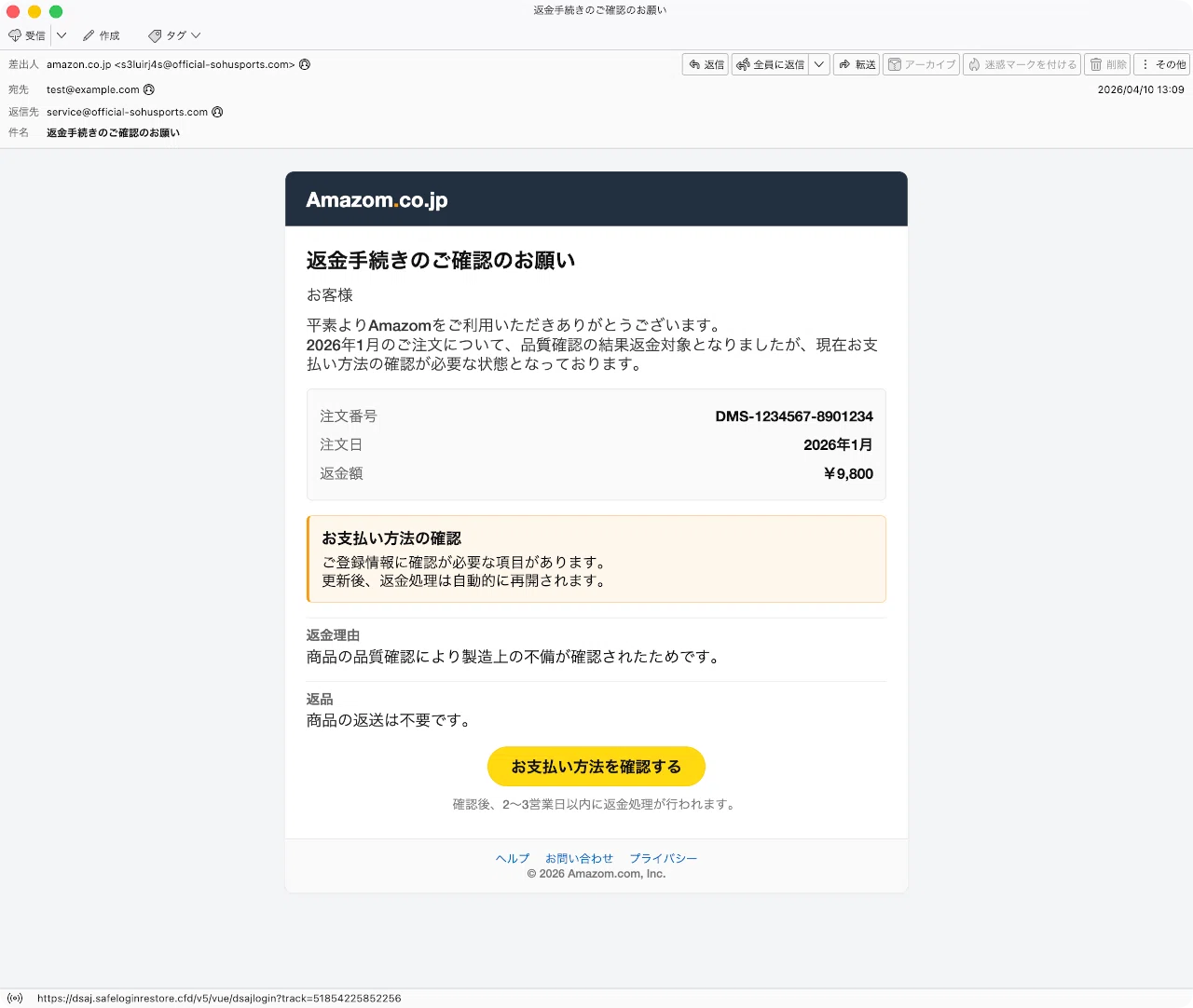Click the 転送 (Forward) button
The image size is (1193, 1008).
pos(857,64)
